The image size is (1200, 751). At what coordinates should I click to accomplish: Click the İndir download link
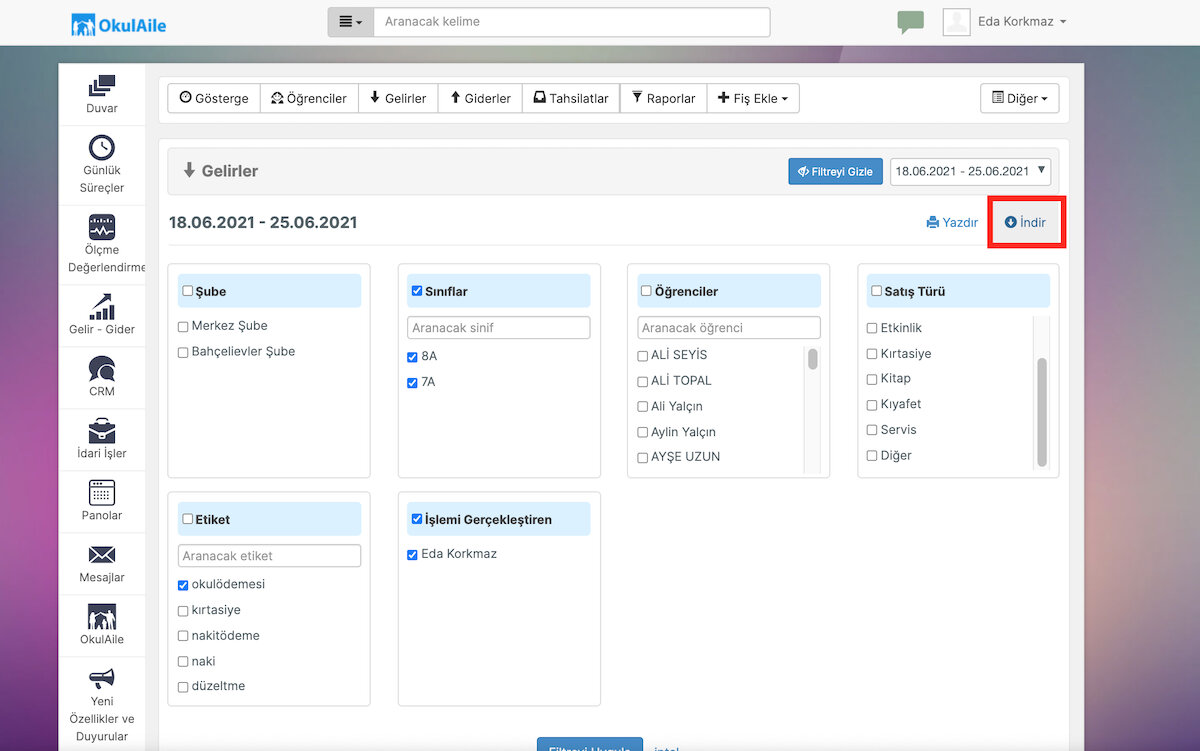(x=1026, y=222)
